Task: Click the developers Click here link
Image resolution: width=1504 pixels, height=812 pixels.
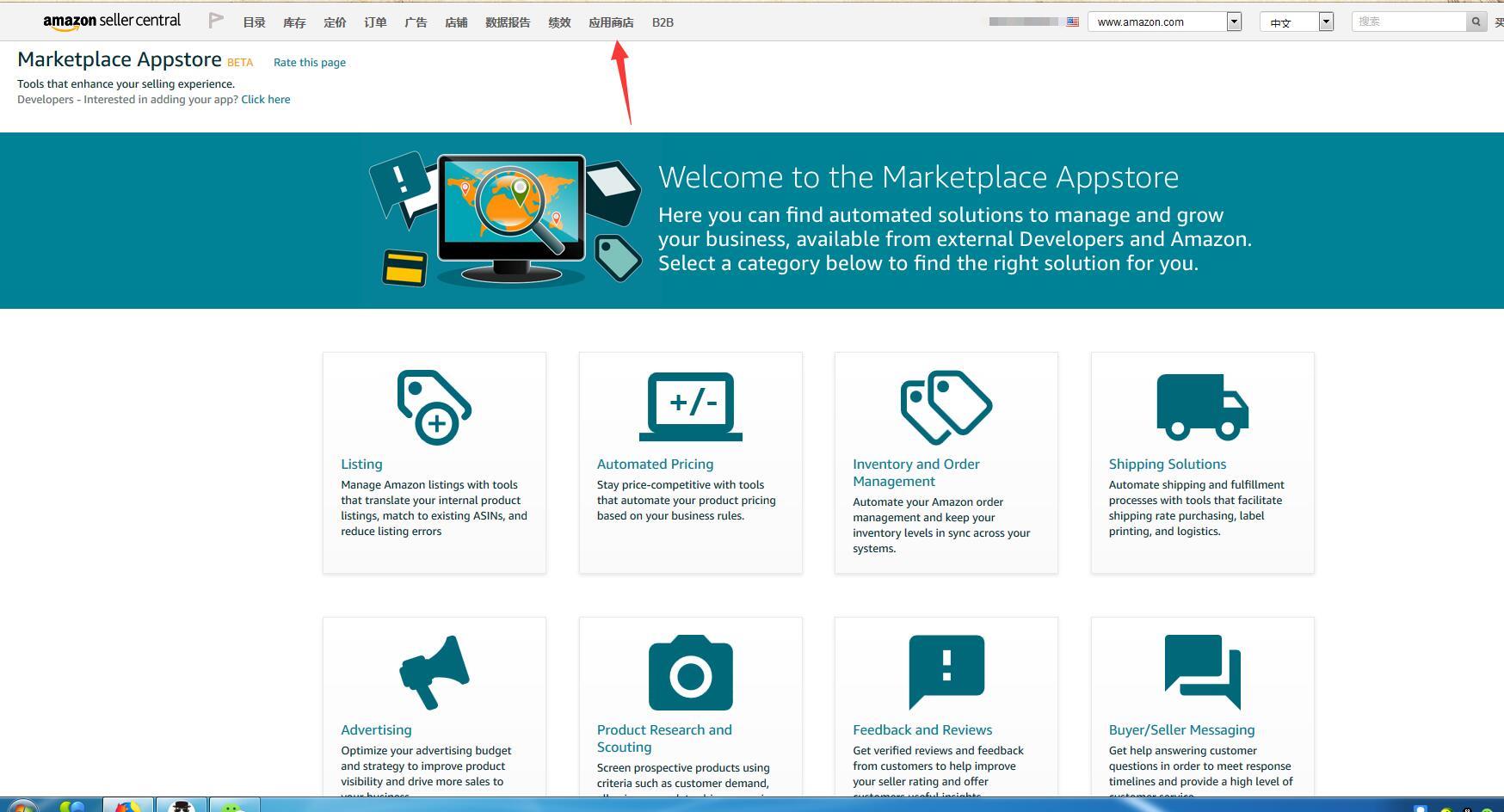Action: click(265, 100)
